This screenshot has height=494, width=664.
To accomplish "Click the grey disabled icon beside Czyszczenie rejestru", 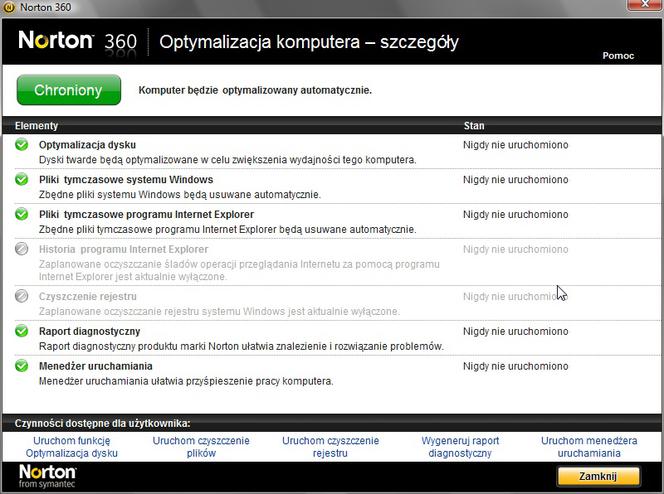I will click(22, 296).
